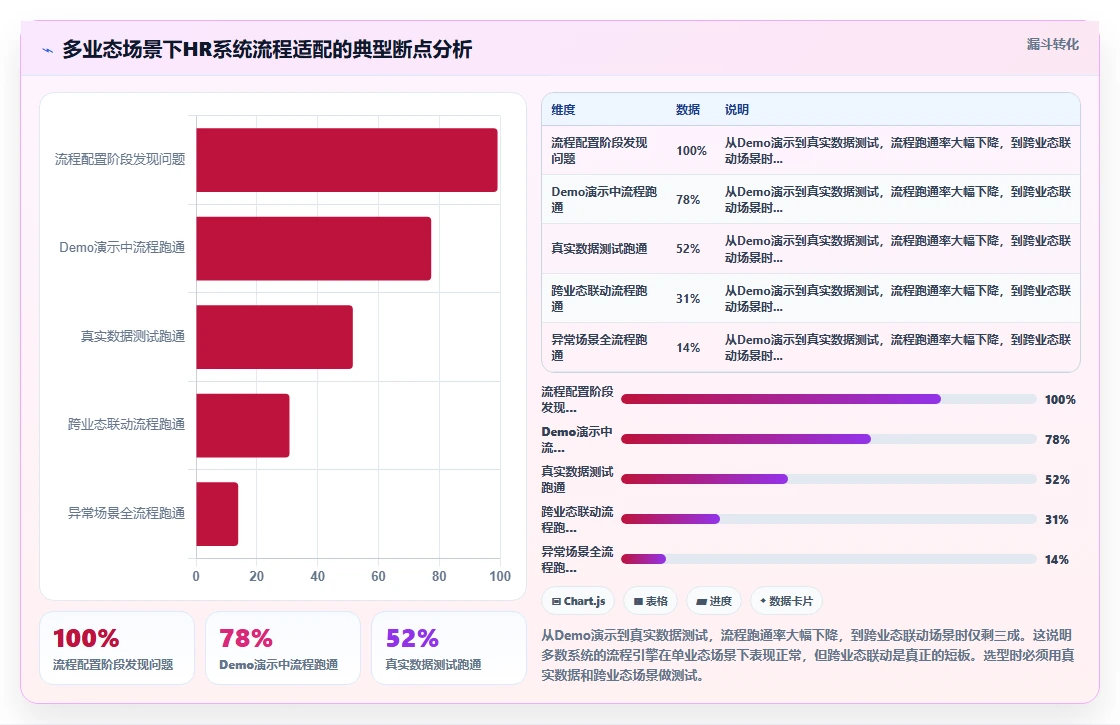Image resolution: width=1120 pixels, height=725 pixels.
Task: Click the 31% value in table
Action: click(688, 299)
